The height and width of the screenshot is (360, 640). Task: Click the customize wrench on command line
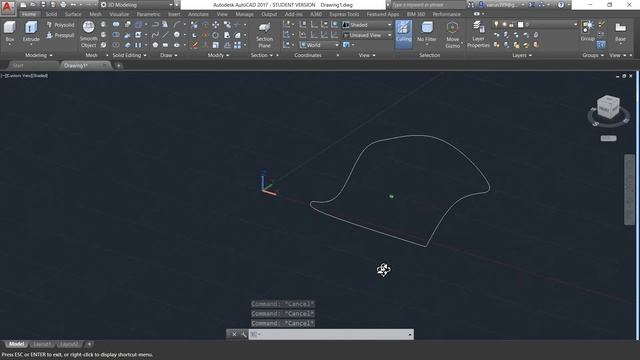(244, 335)
